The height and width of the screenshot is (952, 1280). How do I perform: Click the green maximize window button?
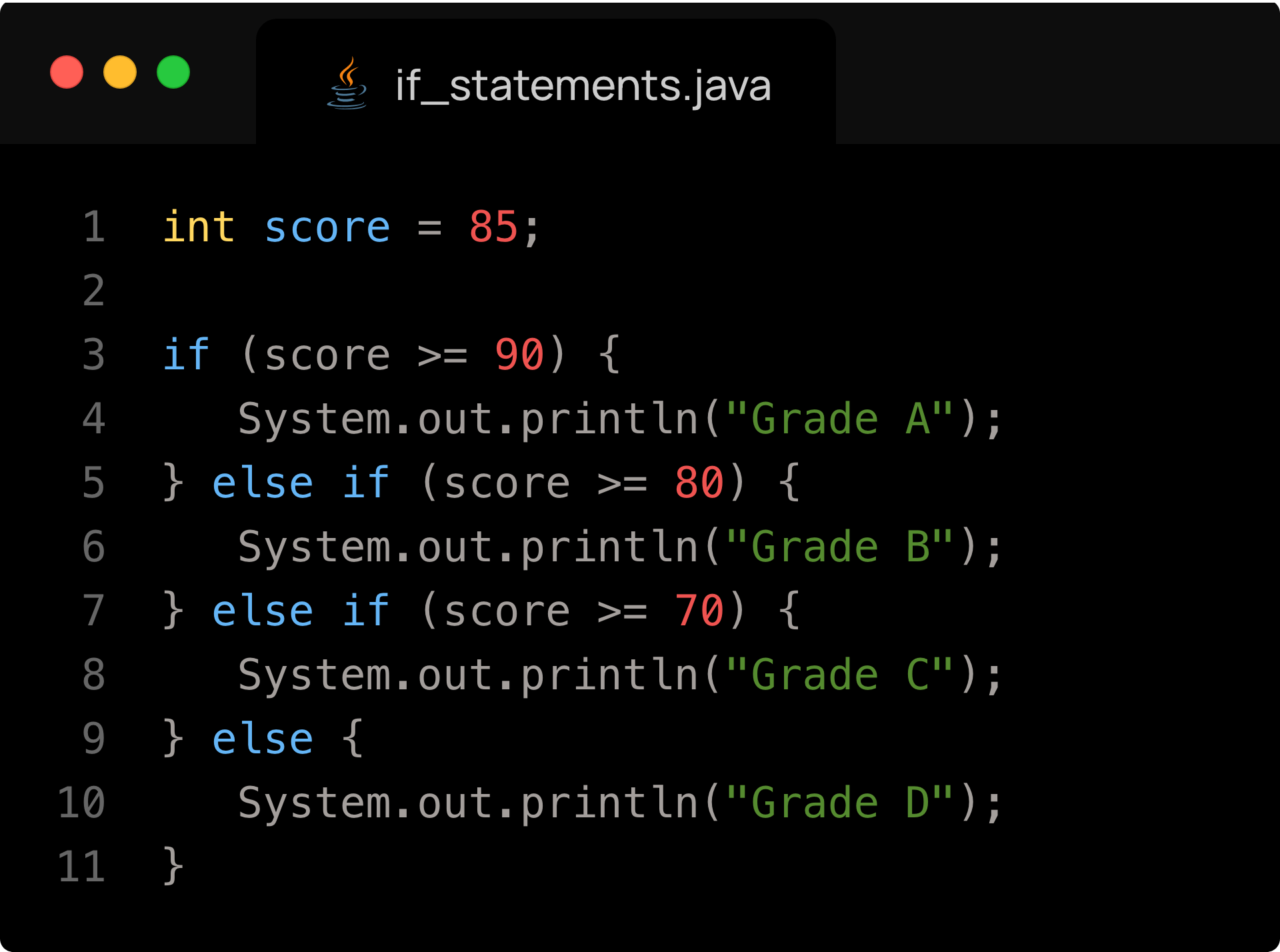click(x=173, y=72)
